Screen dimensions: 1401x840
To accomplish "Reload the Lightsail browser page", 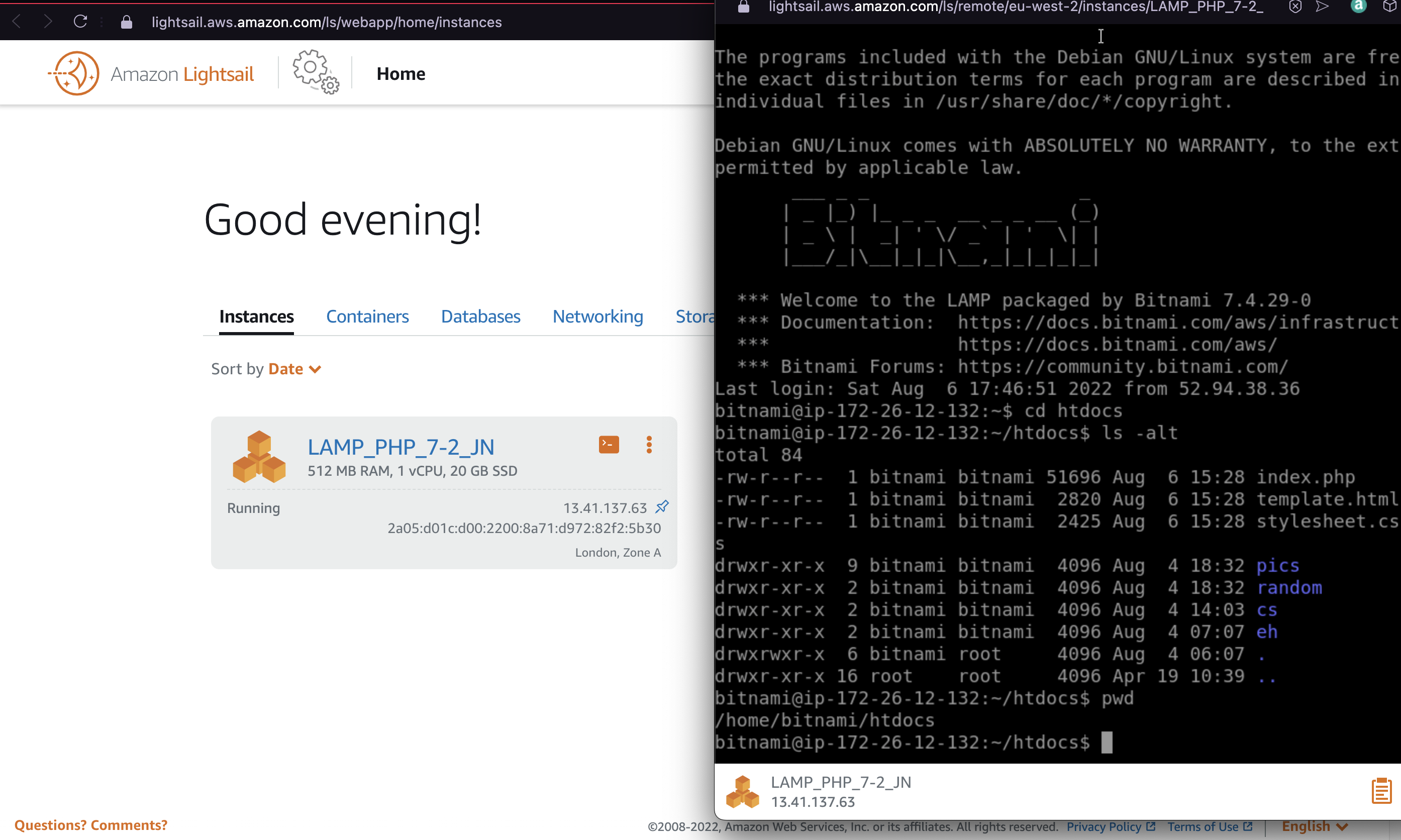I will pyautogui.click(x=80, y=22).
